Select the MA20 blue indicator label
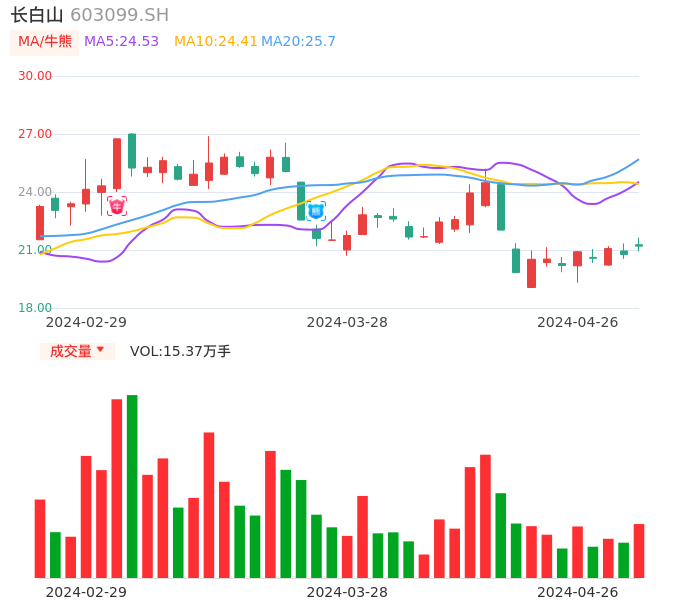The width and height of the screenshot is (686, 606). point(298,42)
